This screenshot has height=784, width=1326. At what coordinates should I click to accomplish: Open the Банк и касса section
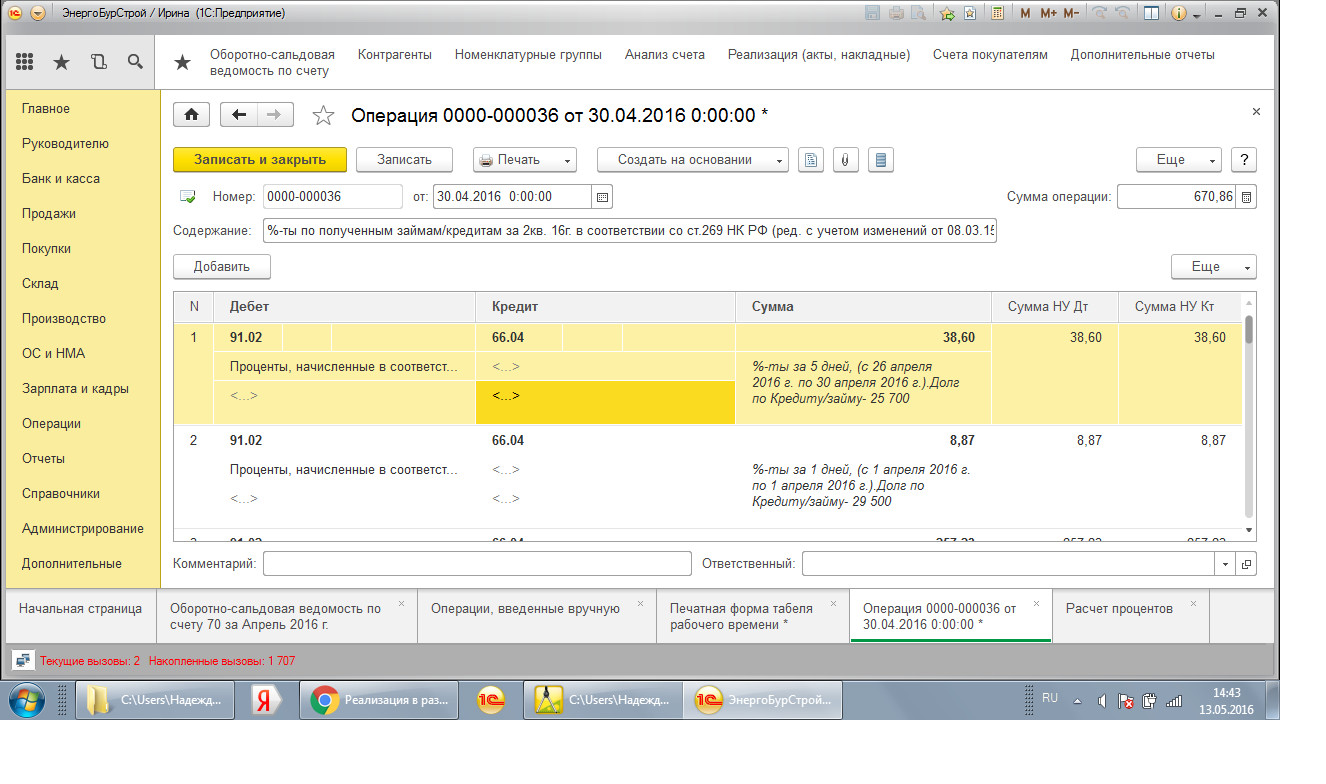tap(61, 178)
